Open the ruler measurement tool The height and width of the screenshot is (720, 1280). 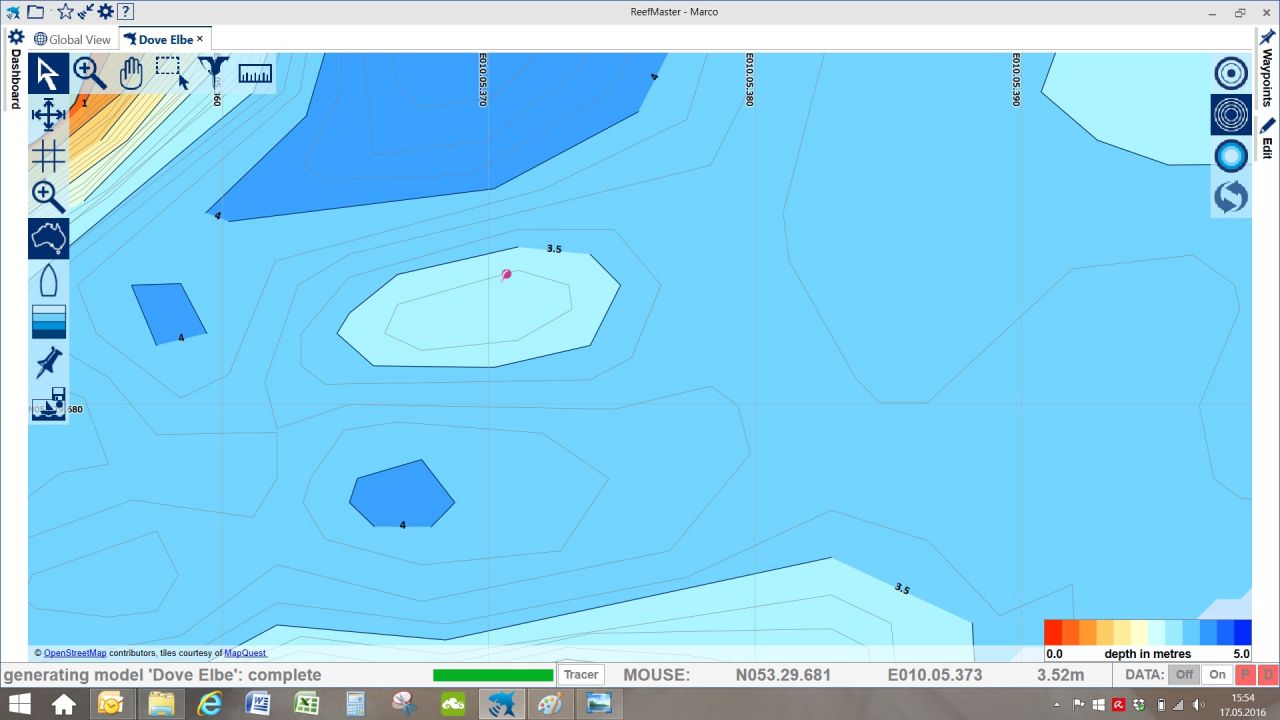click(x=255, y=73)
